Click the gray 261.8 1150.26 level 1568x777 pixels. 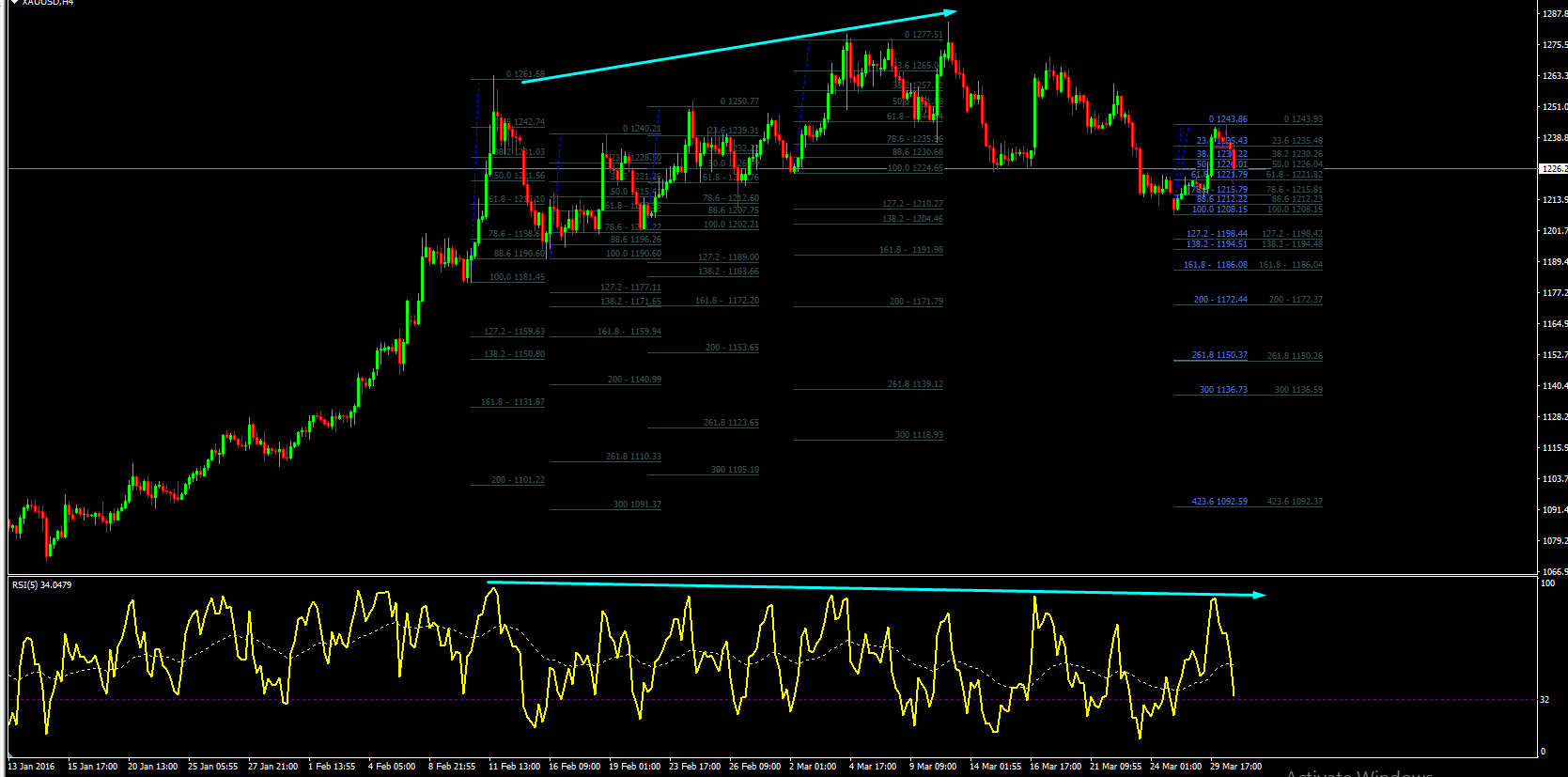1295,356
